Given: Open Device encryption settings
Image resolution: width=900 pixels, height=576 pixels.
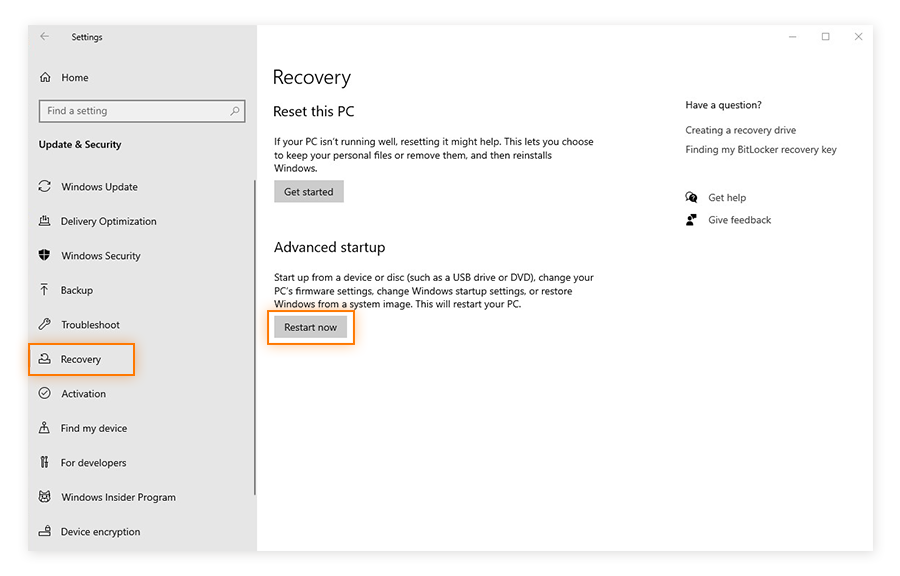Looking at the screenshot, I should tap(46, 531).
